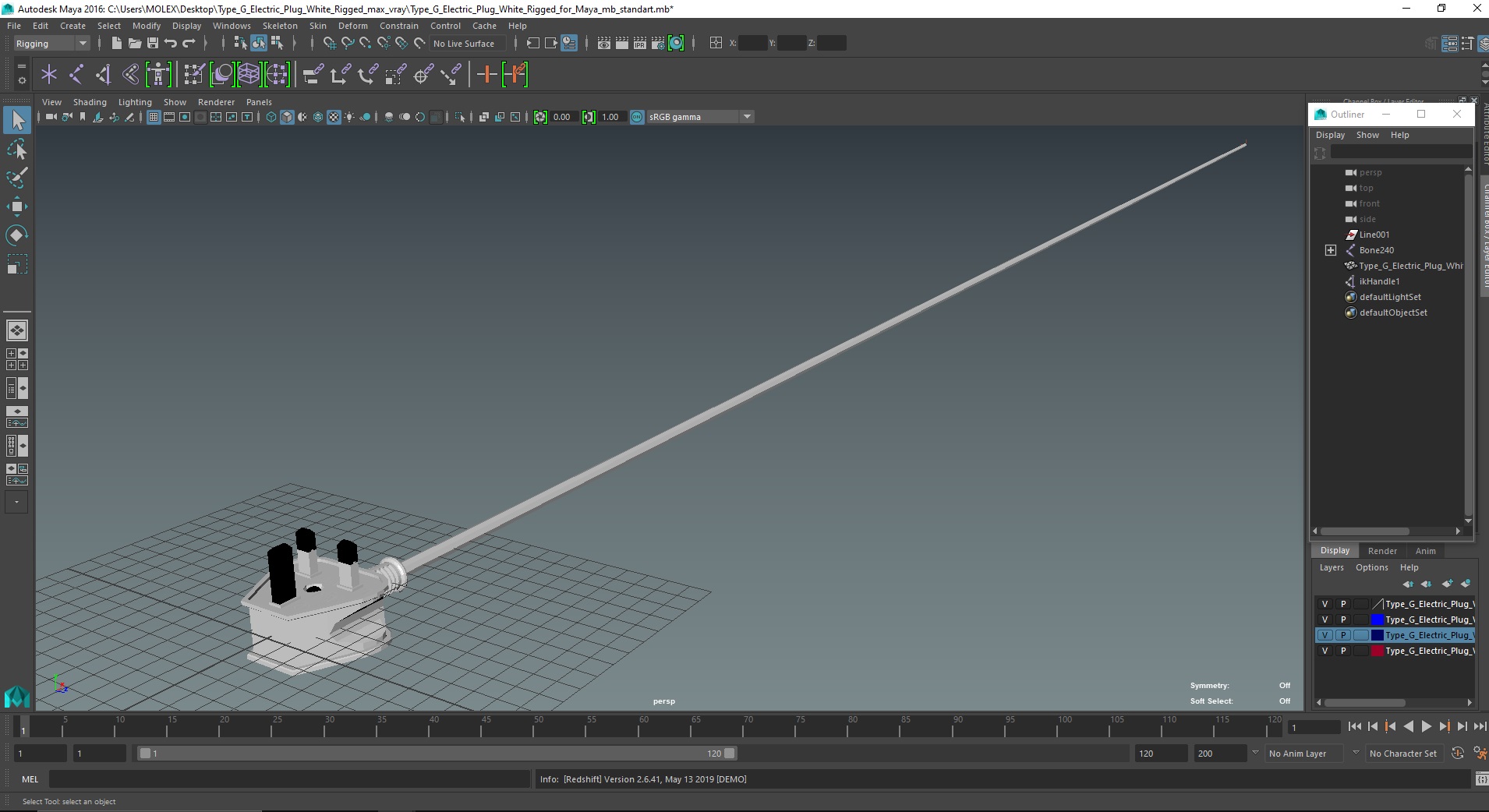Image resolution: width=1489 pixels, height=812 pixels.
Task: Expand the Bone240 node in Outliner
Action: pos(1331,250)
